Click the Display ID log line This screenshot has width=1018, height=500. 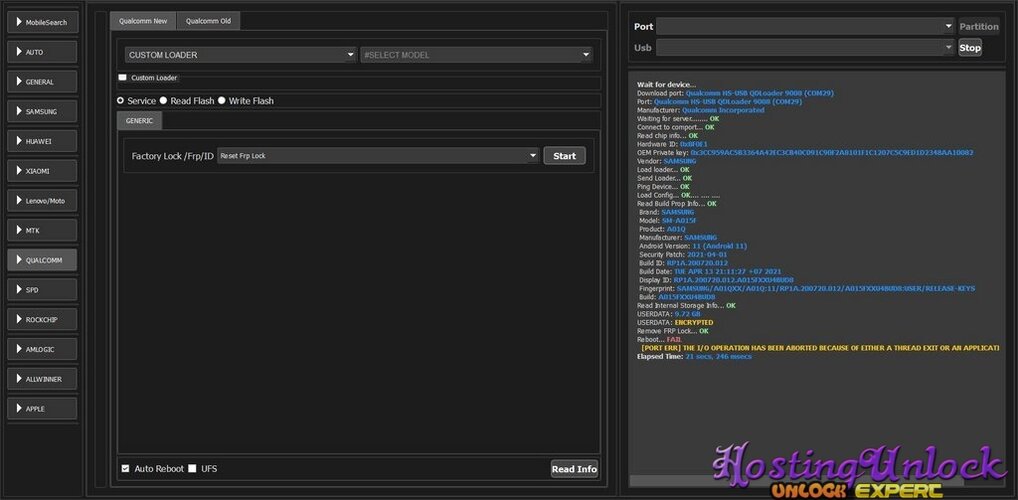(x=716, y=280)
